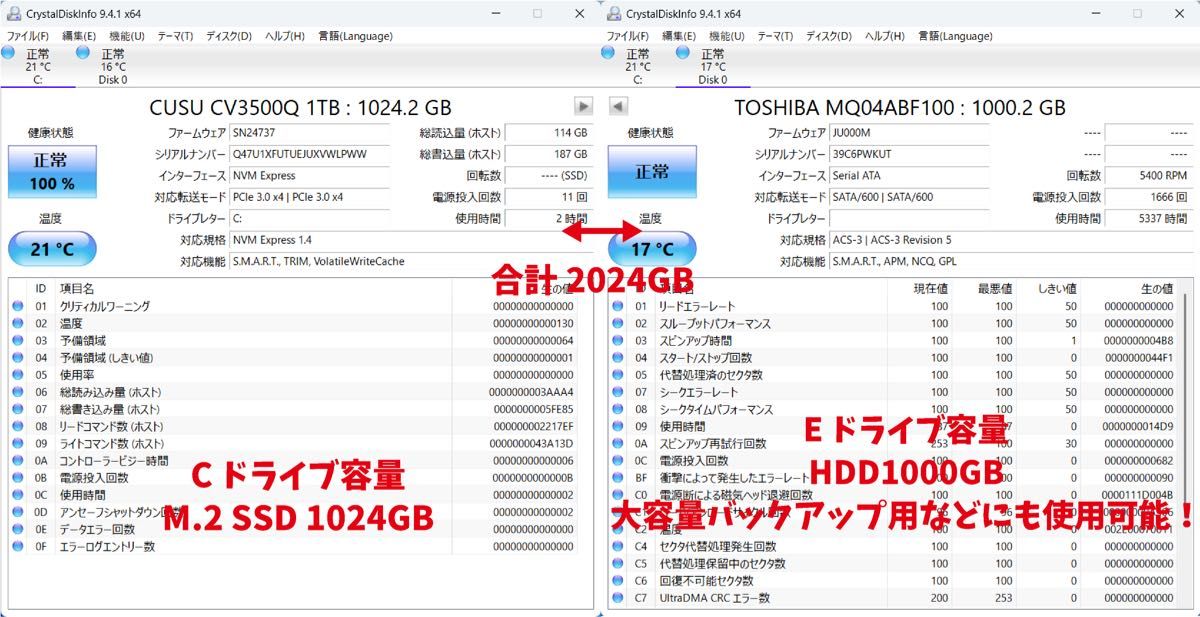Click status orb for UltraDMA CRC エラー数 row

[617, 597]
